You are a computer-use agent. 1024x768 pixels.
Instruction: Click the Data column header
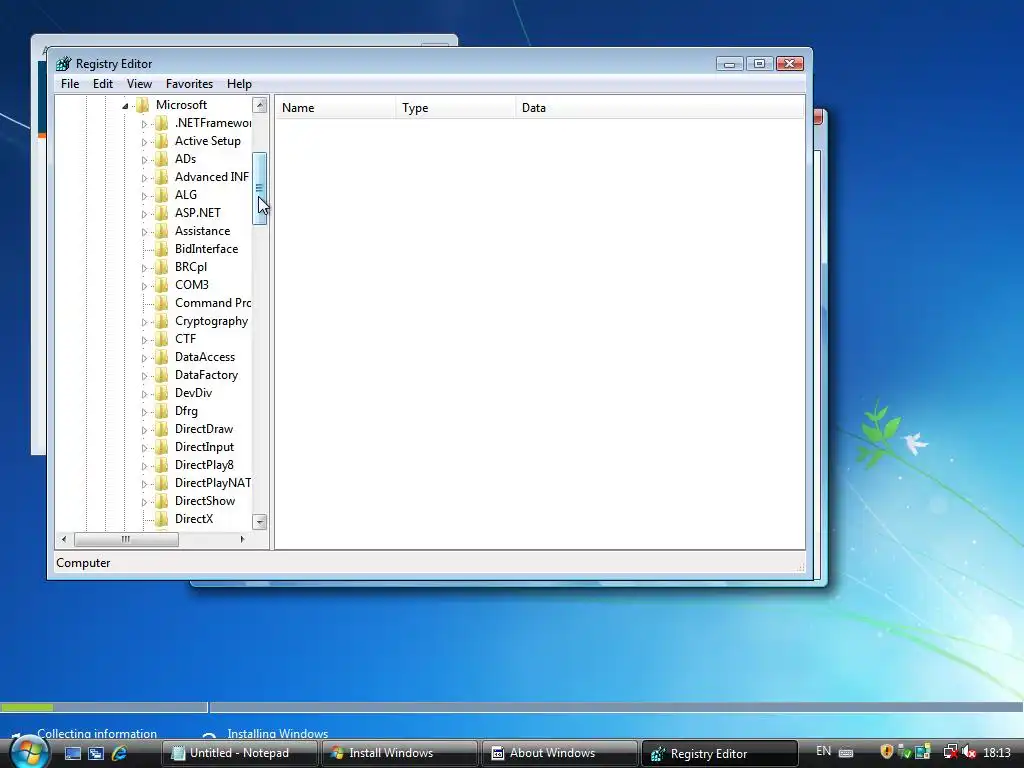click(660, 108)
